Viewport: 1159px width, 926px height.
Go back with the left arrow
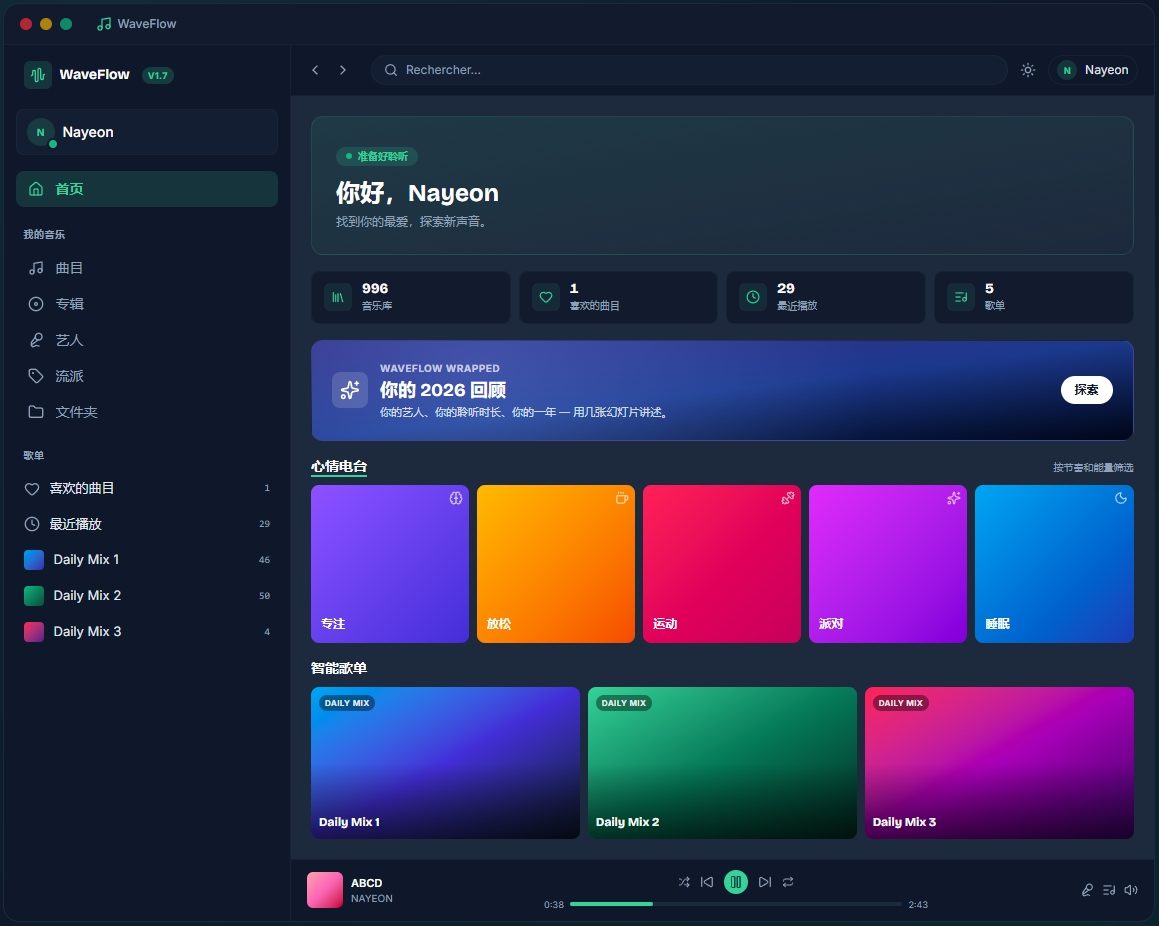click(x=316, y=70)
